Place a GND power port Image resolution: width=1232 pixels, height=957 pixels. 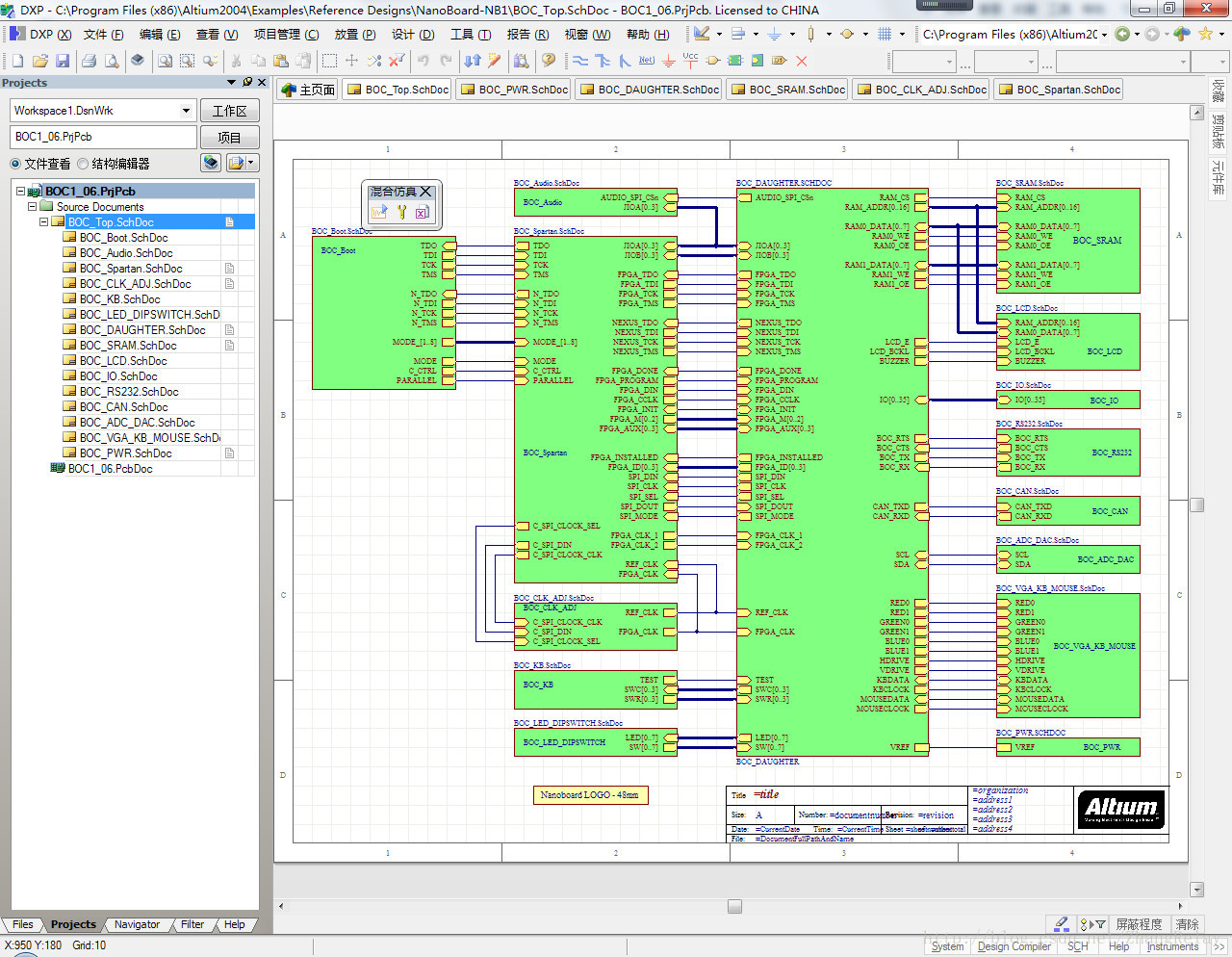pyautogui.click(x=669, y=61)
